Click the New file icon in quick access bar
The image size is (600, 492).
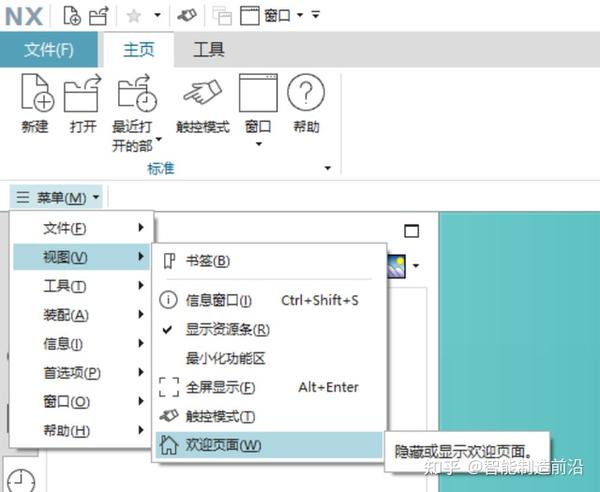72,16
